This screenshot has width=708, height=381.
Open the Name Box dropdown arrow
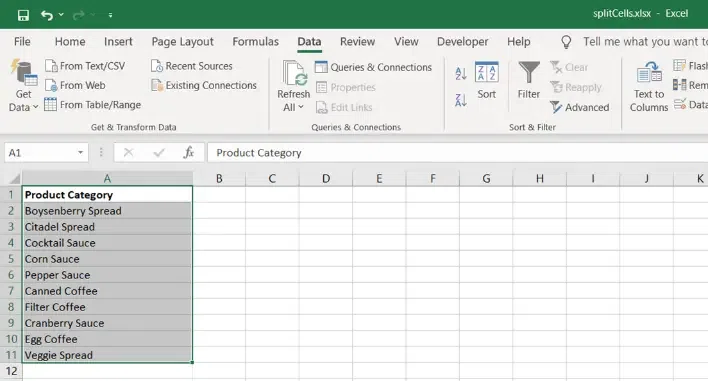(x=80, y=153)
